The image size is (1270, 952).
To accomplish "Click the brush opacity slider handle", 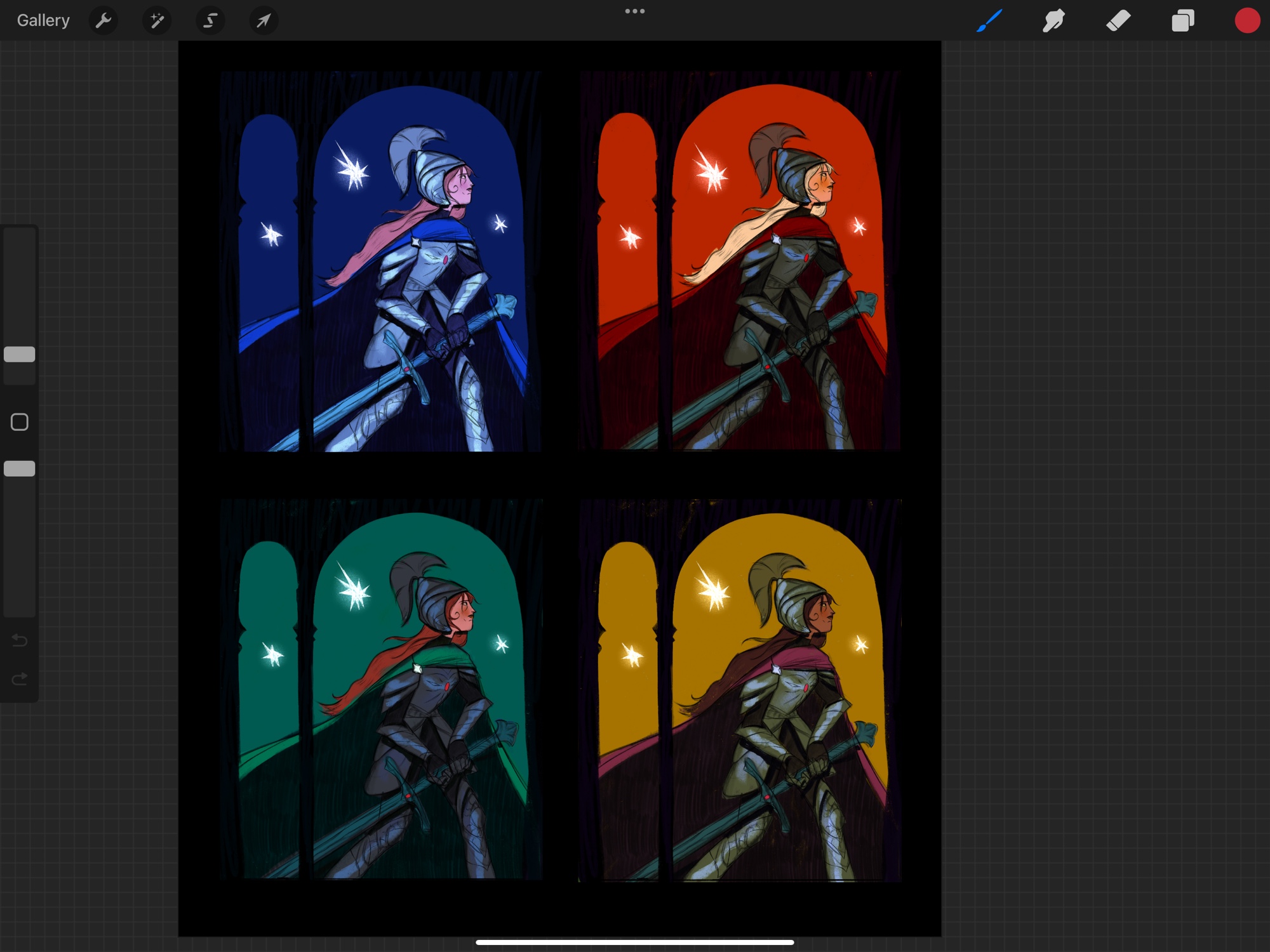I will (x=20, y=468).
